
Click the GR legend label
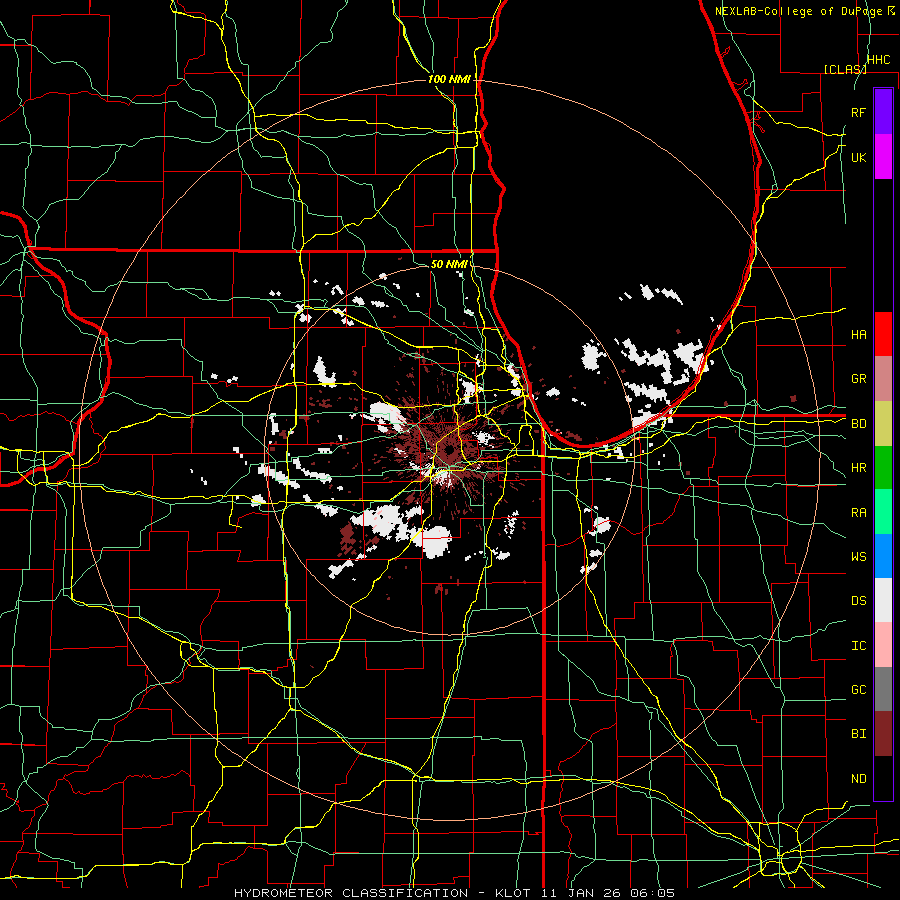tap(858, 379)
